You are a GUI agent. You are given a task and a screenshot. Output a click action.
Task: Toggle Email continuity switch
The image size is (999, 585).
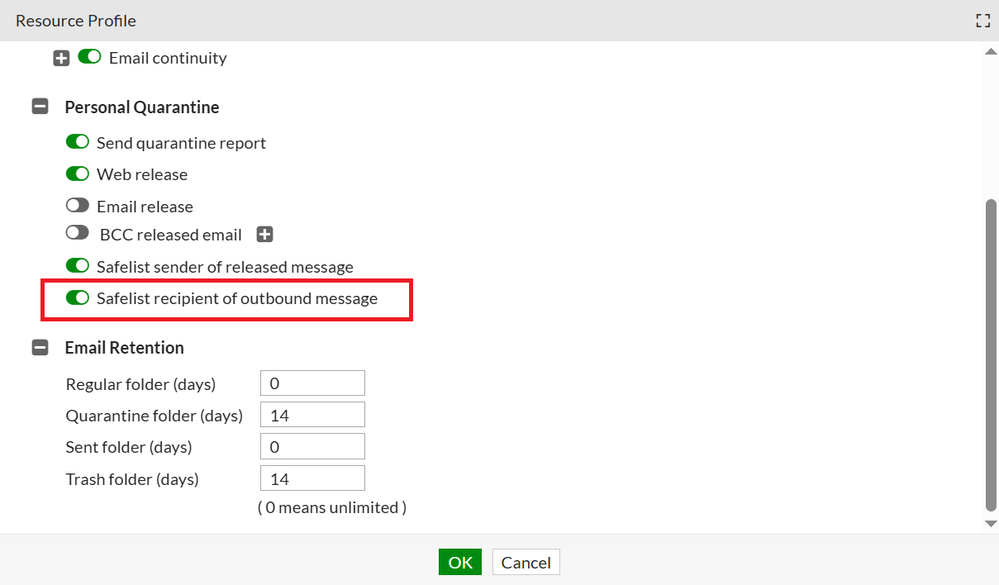point(90,58)
